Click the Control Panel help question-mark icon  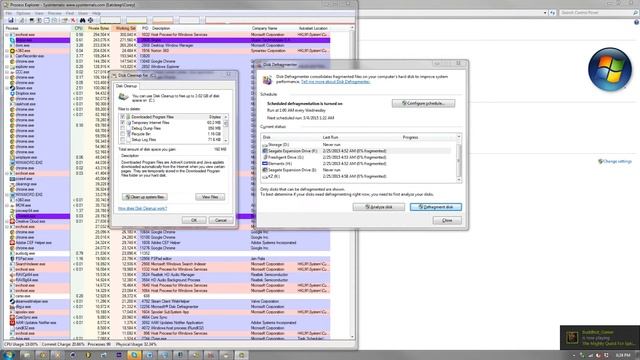[x=636, y=22]
